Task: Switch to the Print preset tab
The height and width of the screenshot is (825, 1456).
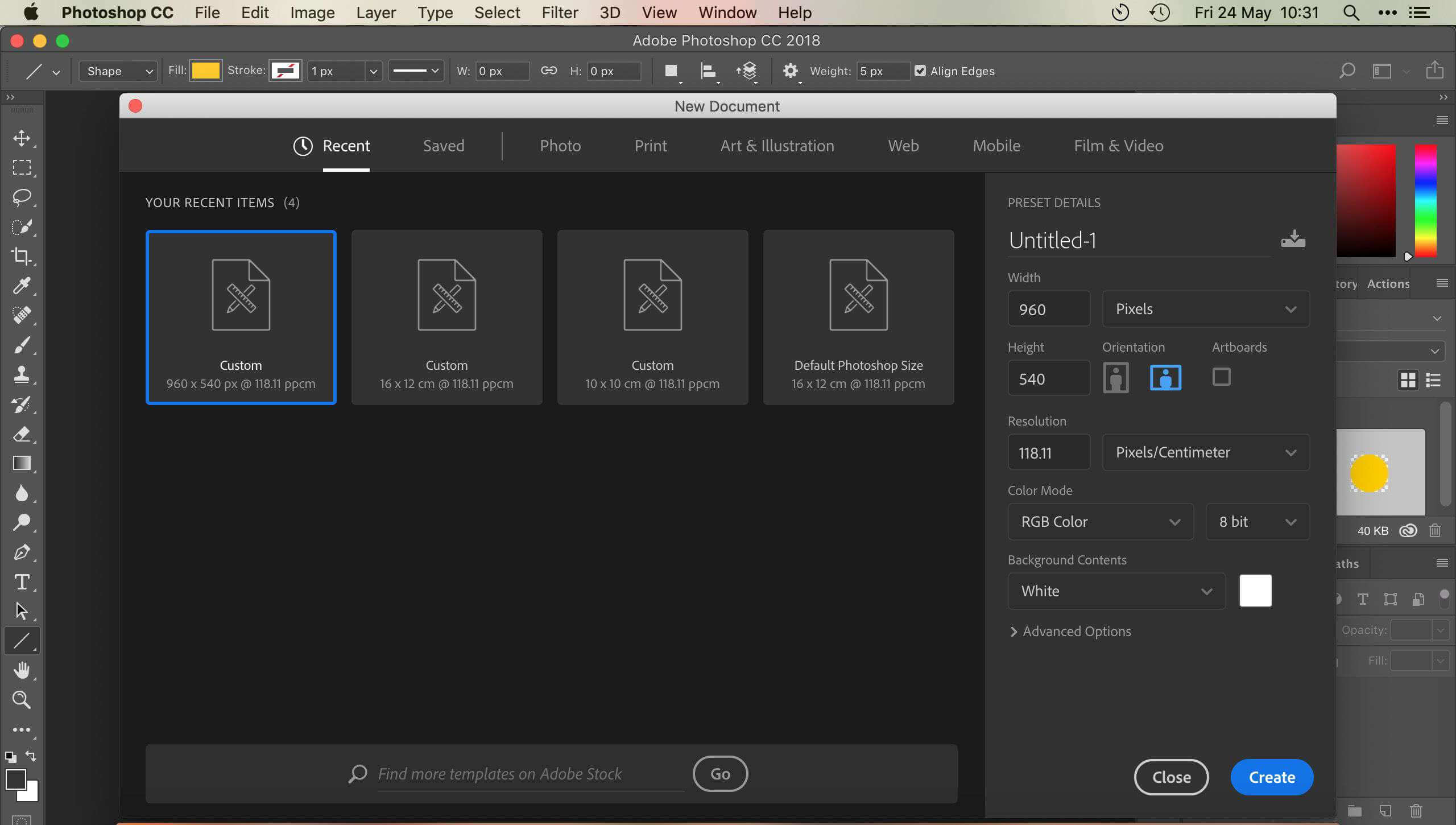Action: click(650, 145)
